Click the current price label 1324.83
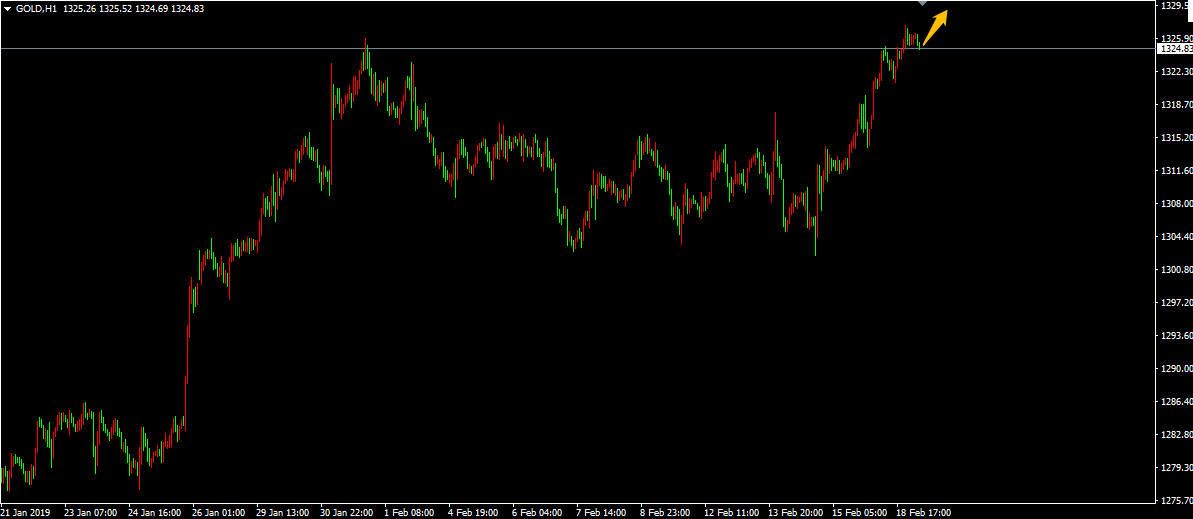Viewport: 1193px width, 519px height. pos(1175,49)
